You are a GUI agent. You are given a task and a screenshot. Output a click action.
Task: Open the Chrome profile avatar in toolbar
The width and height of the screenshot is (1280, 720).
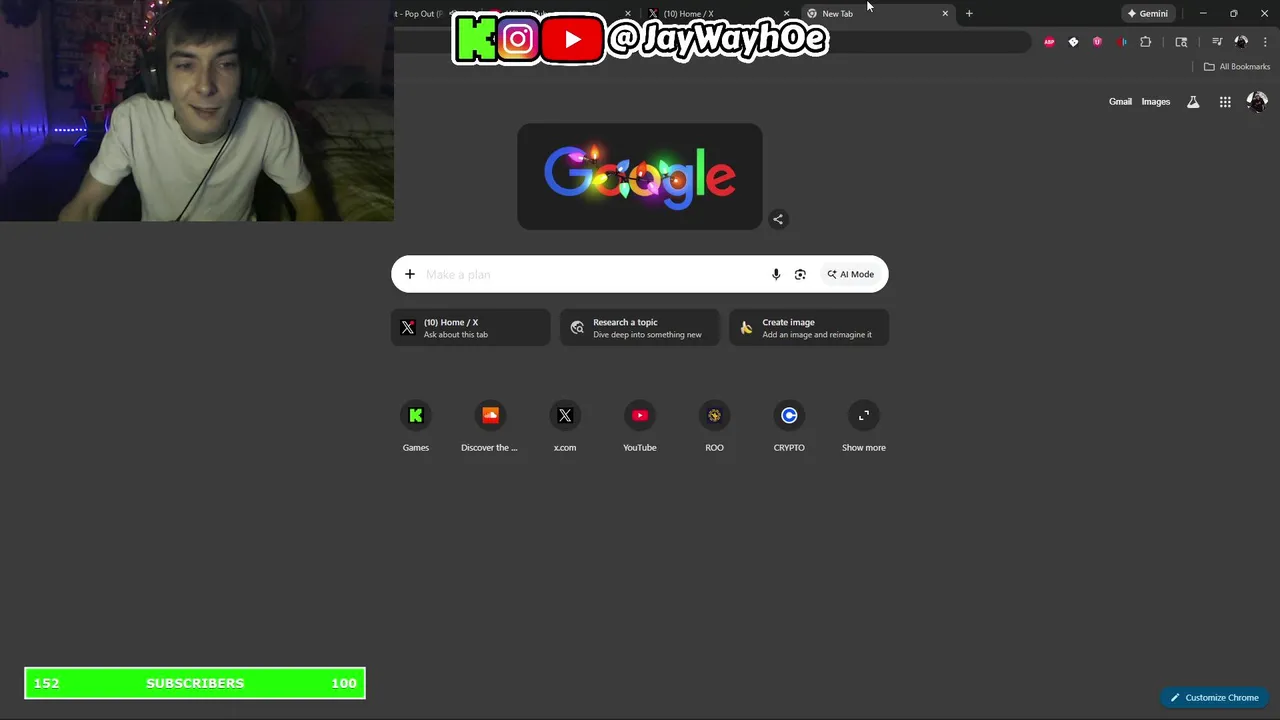(1241, 42)
